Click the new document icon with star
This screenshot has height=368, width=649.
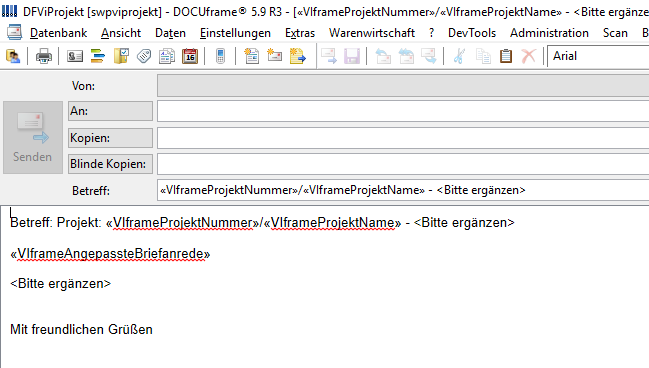251,56
